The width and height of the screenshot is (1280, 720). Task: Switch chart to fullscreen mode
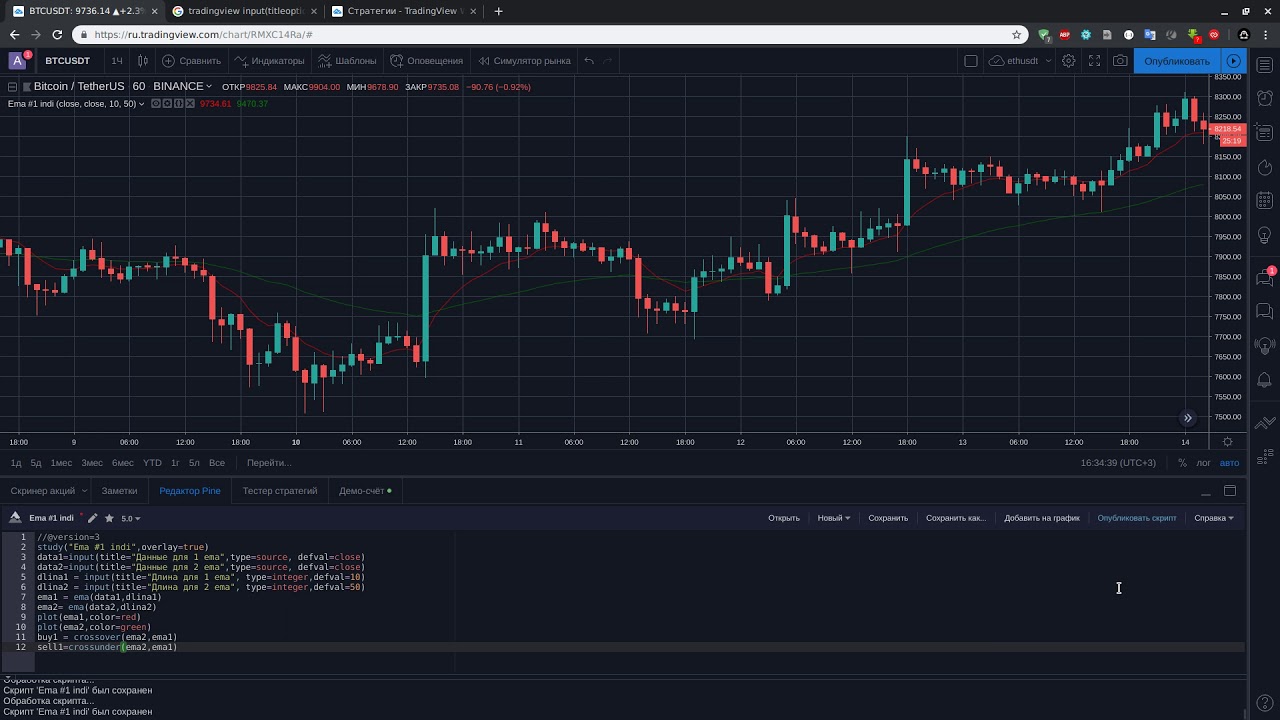(1095, 61)
